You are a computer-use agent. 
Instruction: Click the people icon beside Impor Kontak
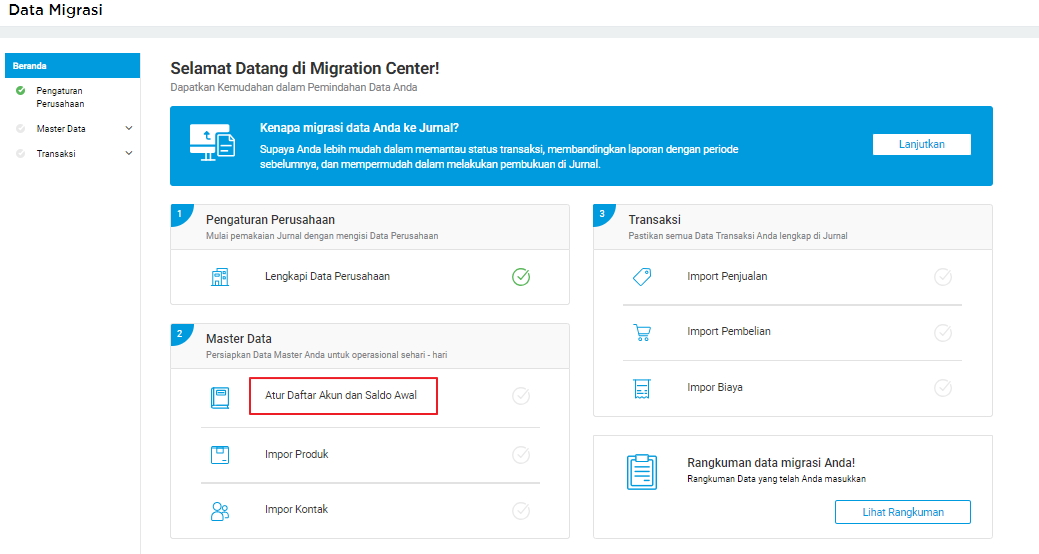[x=220, y=511]
